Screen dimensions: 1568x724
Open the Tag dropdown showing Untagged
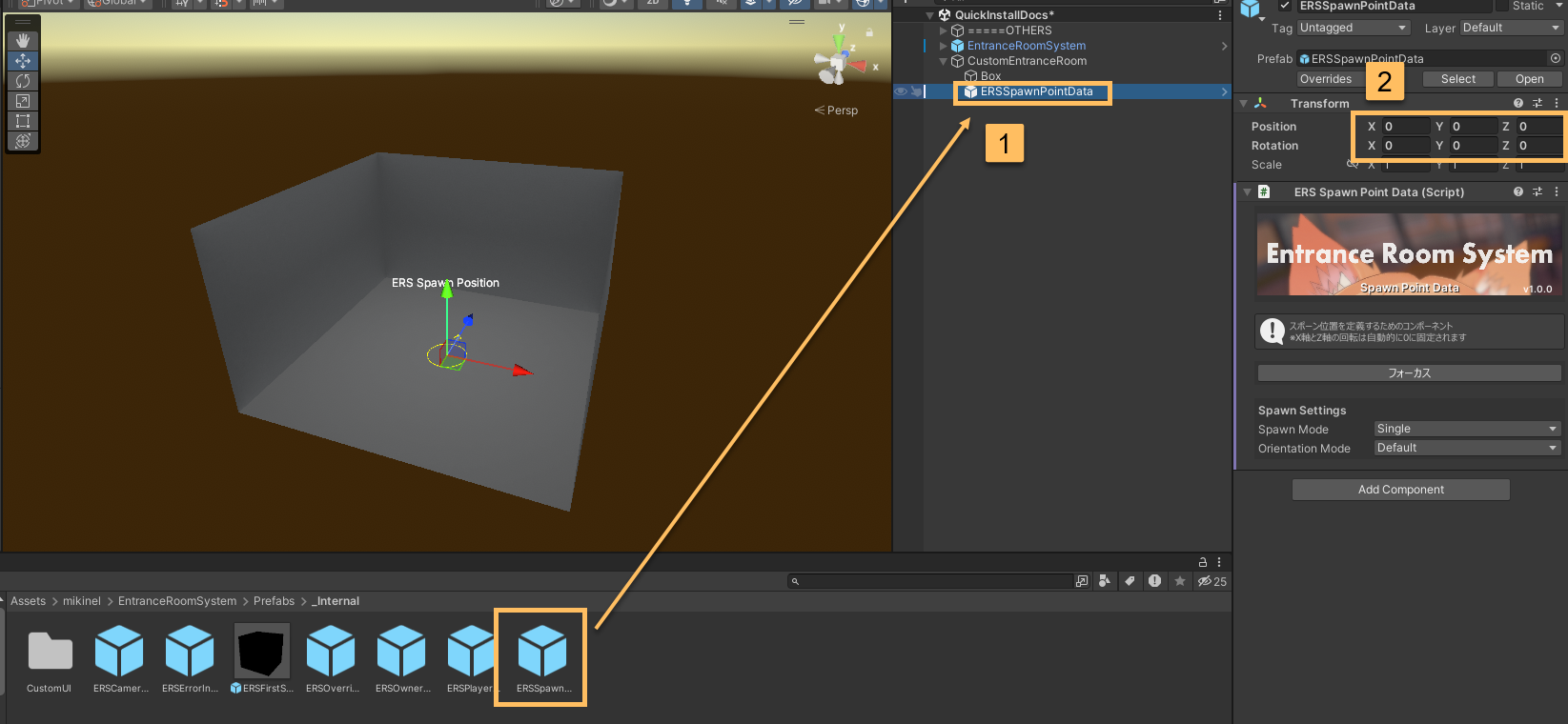point(1353,28)
